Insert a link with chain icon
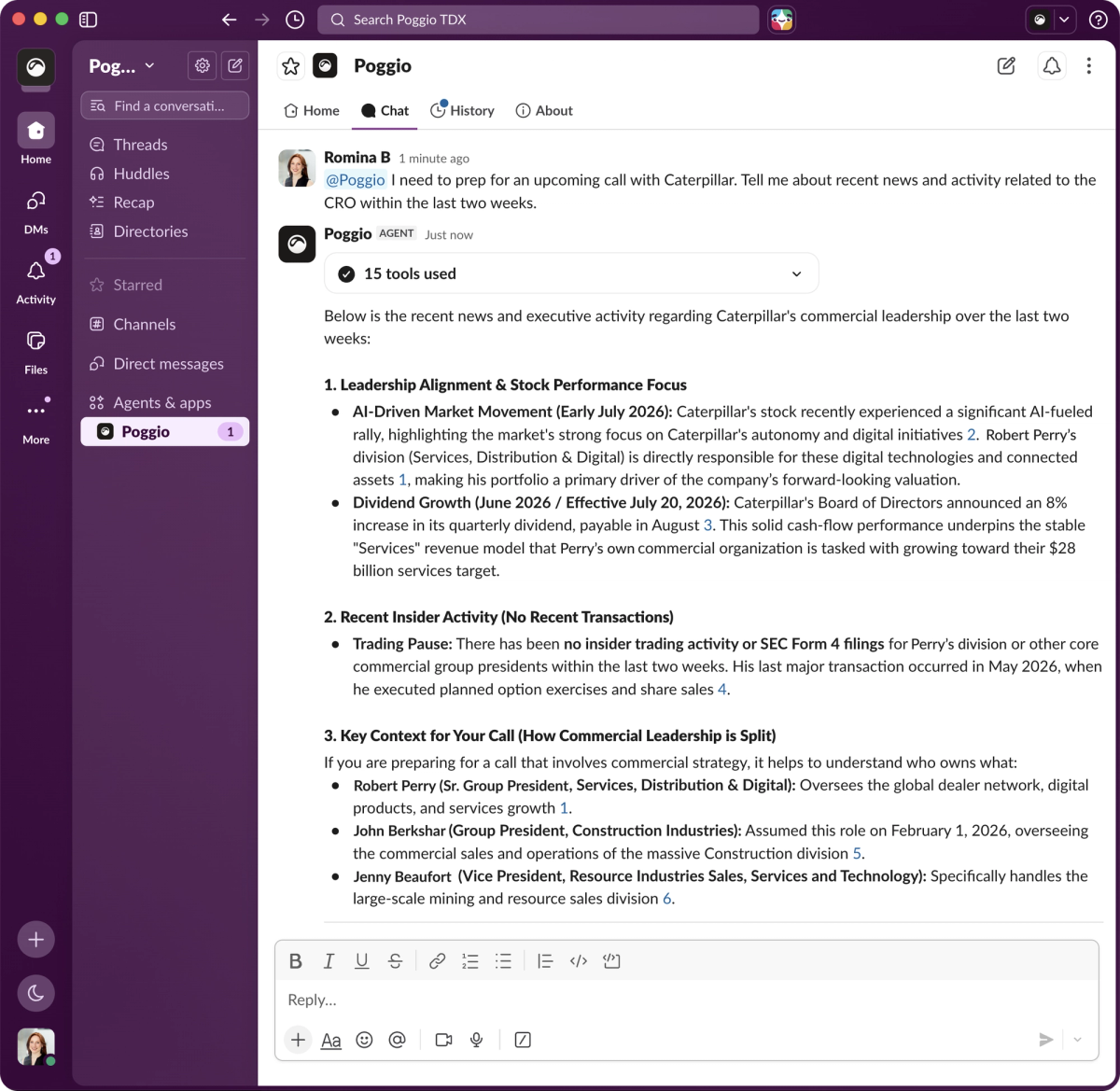The height and width of the screenshot is (1091, 1120). coord(437,961)
